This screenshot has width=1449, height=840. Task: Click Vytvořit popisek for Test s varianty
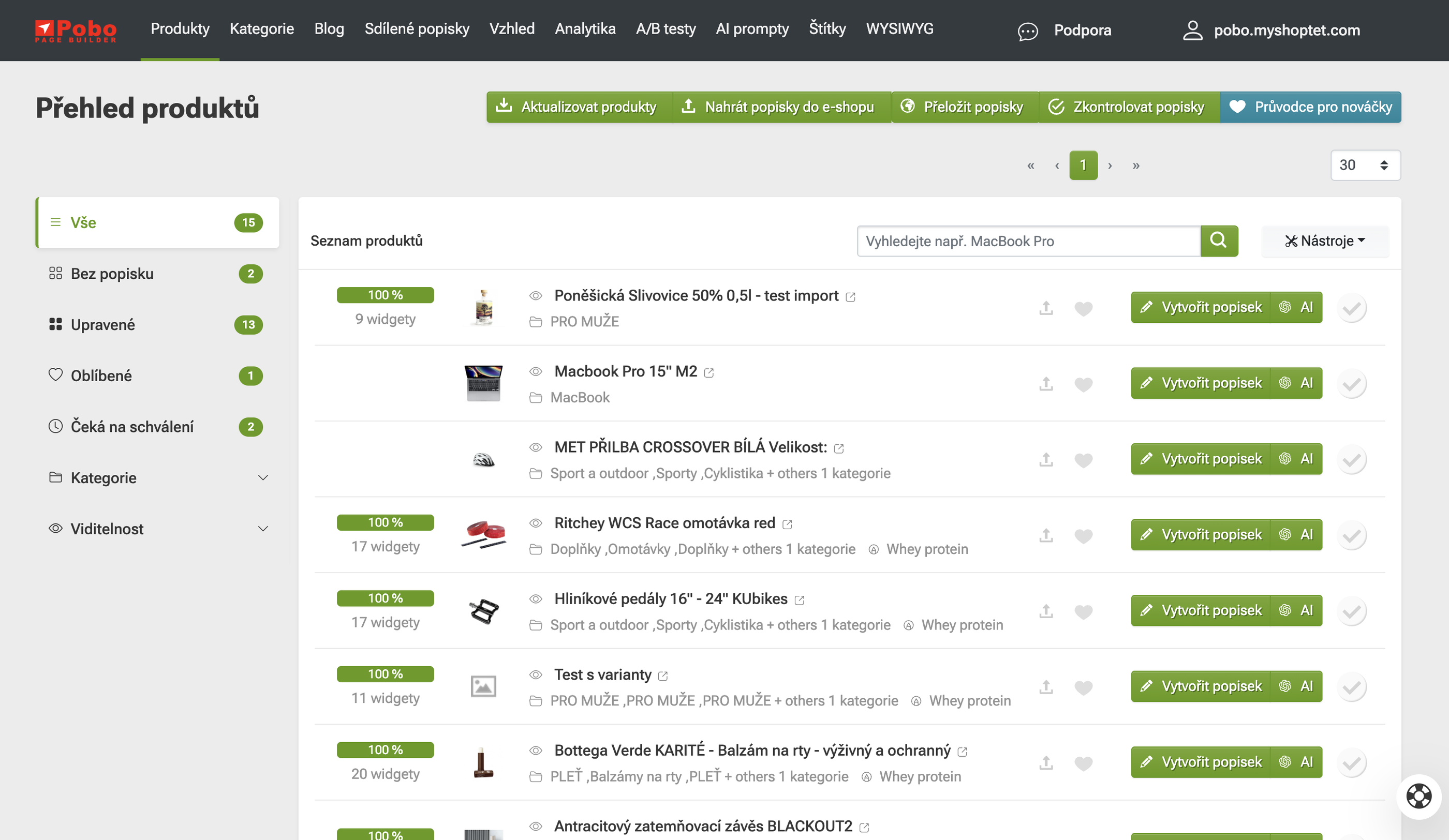1201,686
